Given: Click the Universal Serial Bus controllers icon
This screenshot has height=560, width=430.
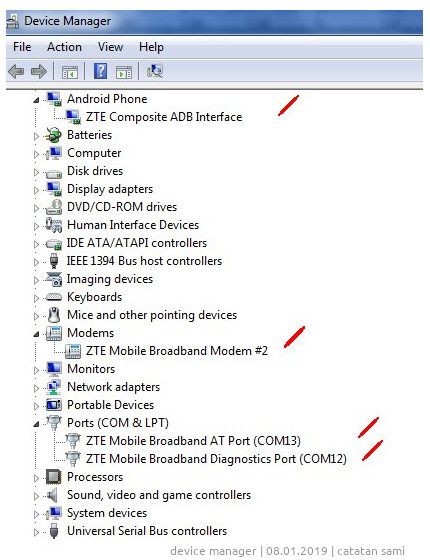Looking at the screenshot, I should tap(54, 531).
